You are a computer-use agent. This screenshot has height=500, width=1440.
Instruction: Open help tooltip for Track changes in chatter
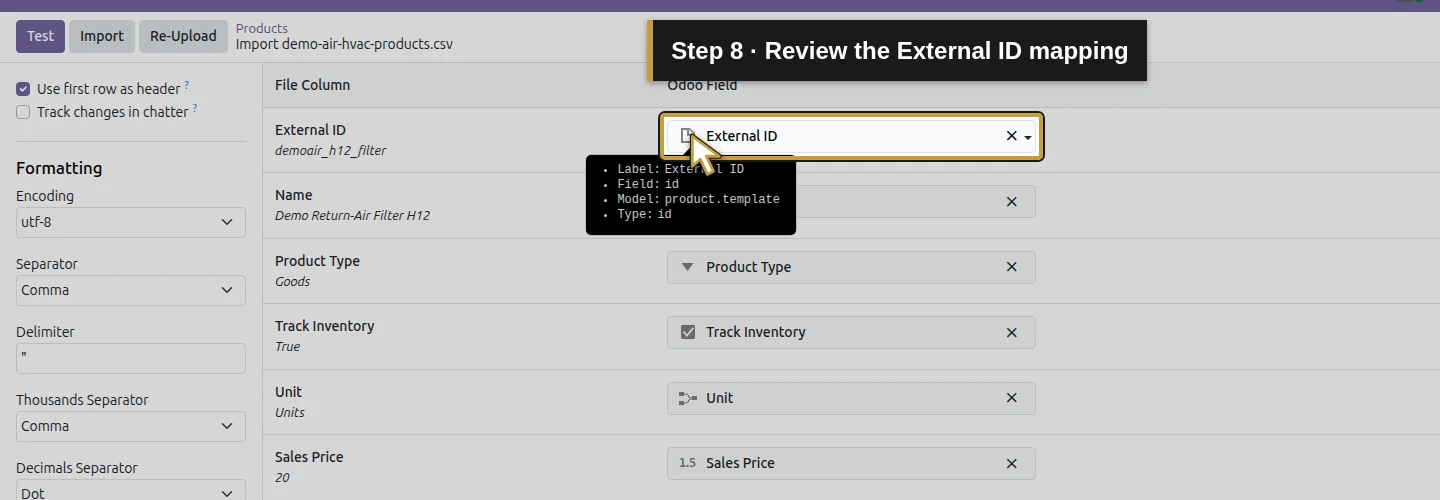pos(195,109)
